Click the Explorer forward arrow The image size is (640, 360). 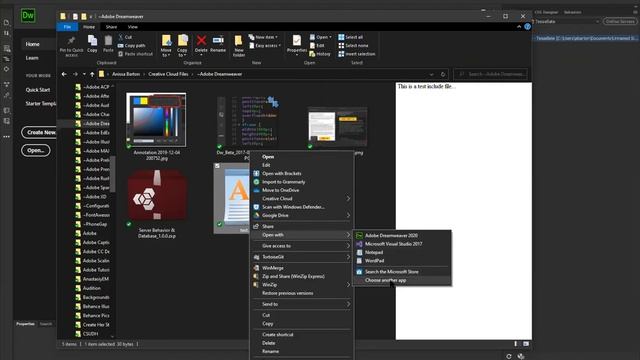point(75,74)
